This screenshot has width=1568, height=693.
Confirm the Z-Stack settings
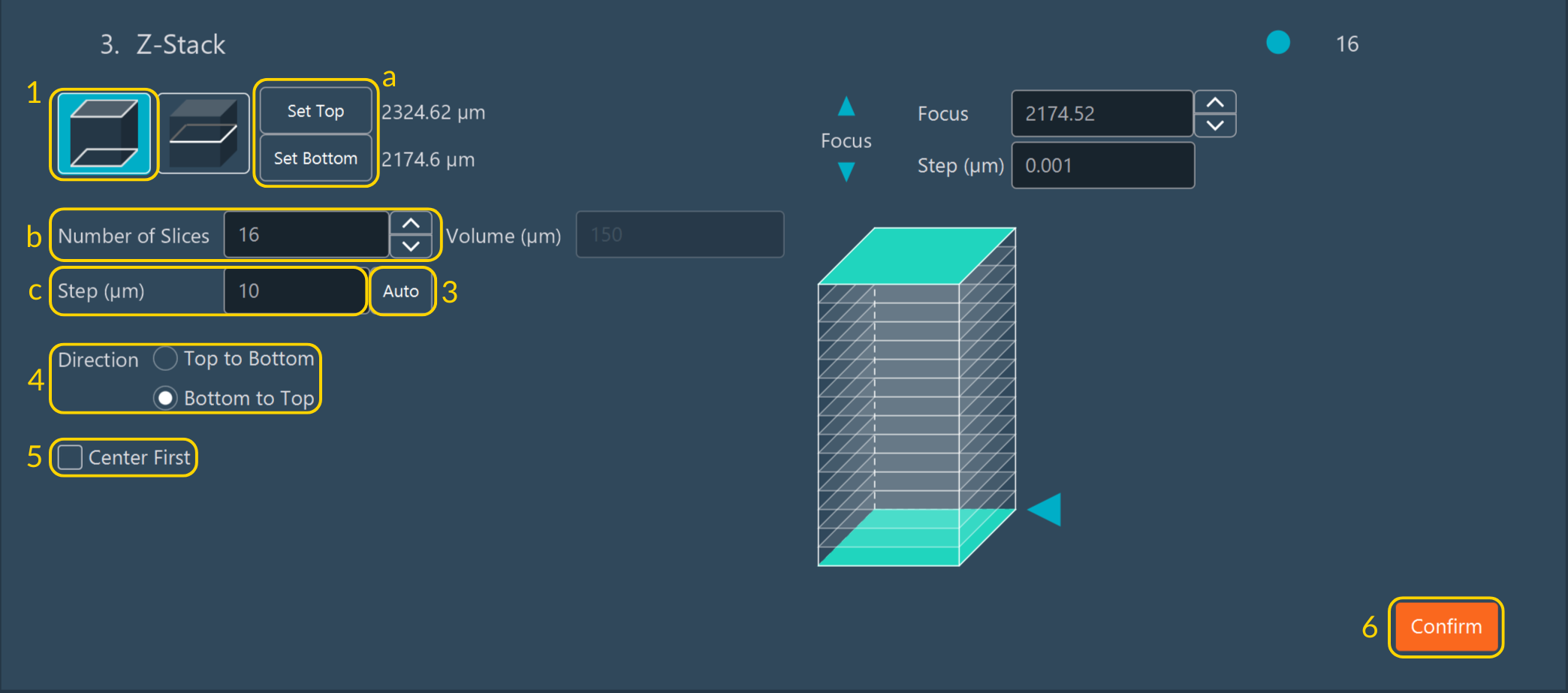(x=1446, y=627)
